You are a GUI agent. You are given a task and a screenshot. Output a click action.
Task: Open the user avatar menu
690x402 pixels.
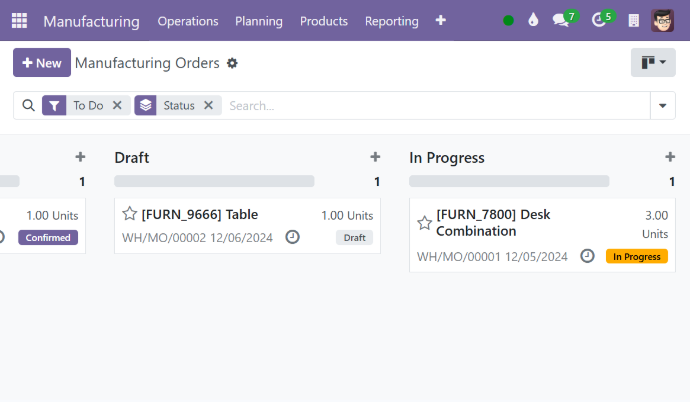662,20
